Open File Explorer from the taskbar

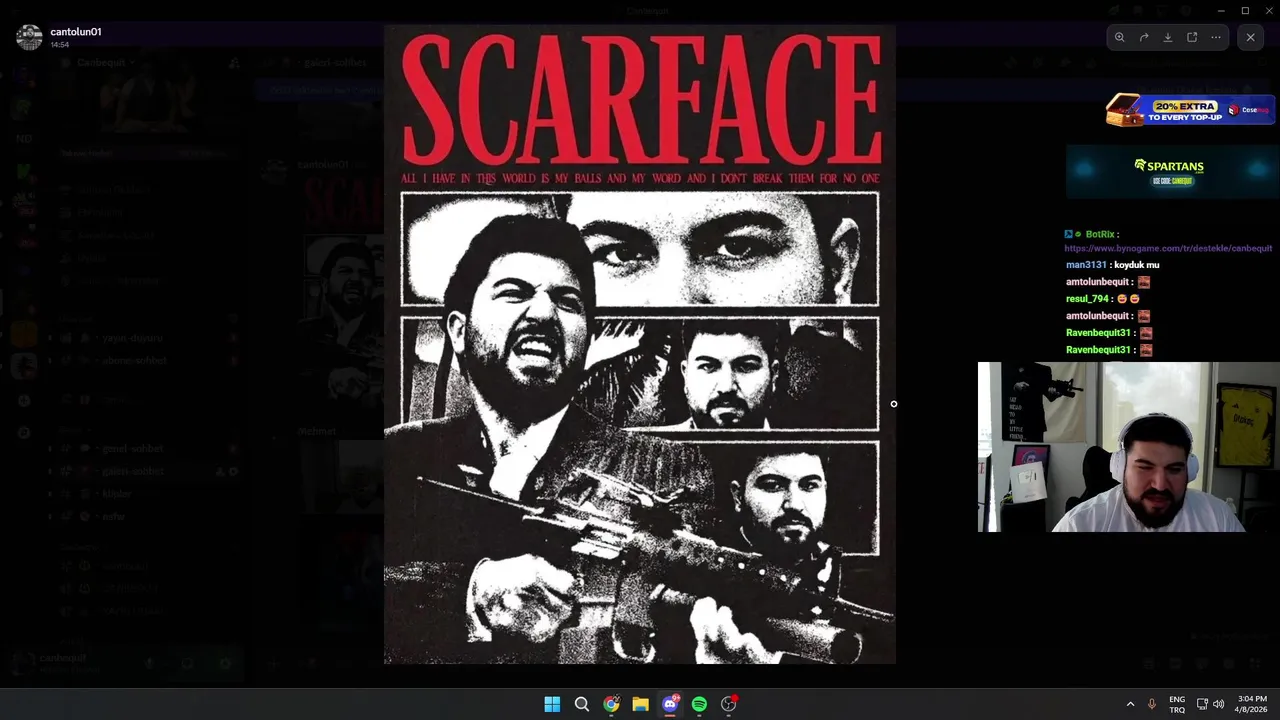640,704
